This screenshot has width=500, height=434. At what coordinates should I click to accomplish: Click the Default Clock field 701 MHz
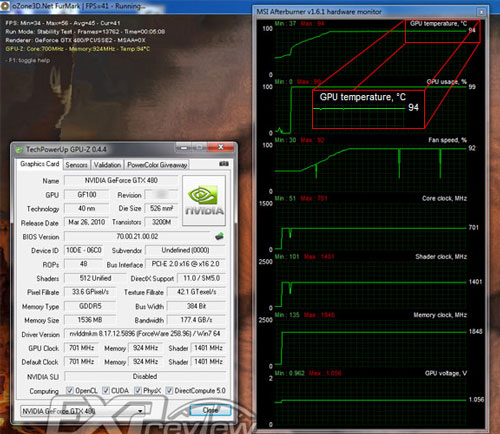point(81,362)
